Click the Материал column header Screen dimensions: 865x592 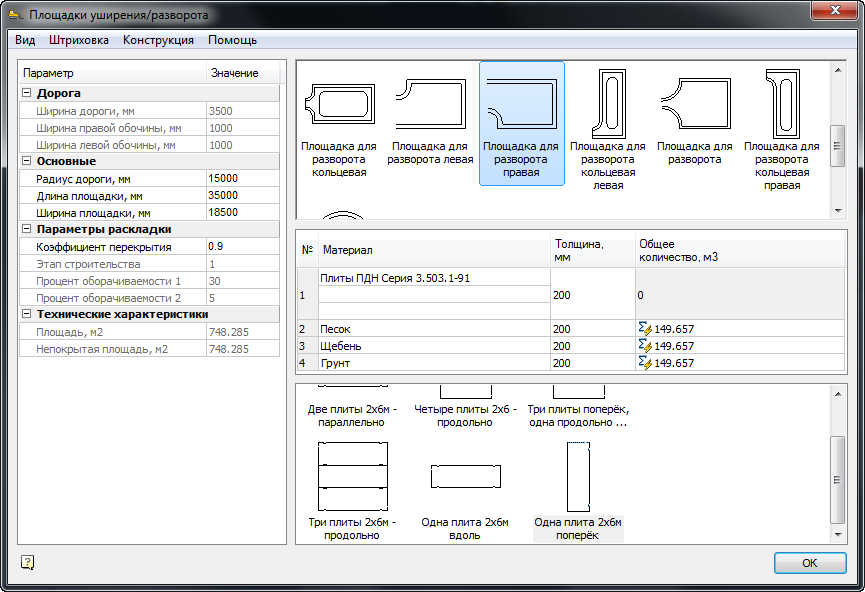click(434, 250)
